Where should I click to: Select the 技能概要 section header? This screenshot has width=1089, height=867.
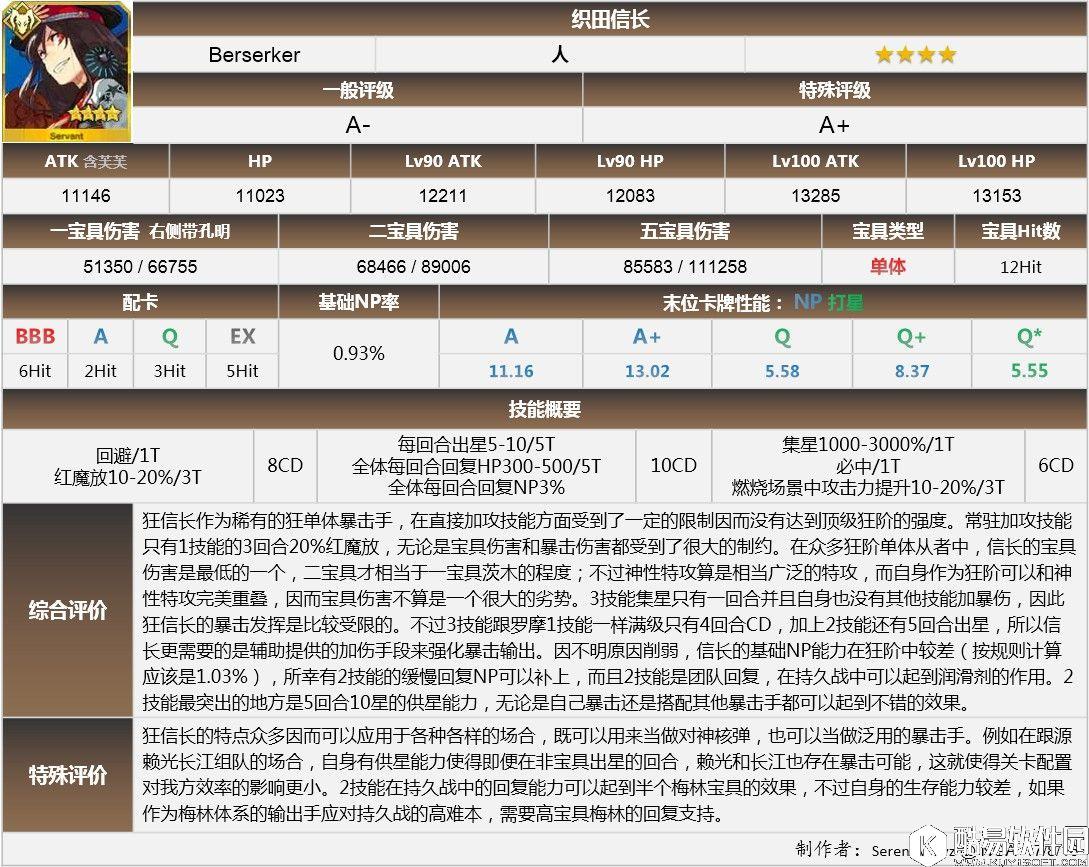(x=544, y=410)
